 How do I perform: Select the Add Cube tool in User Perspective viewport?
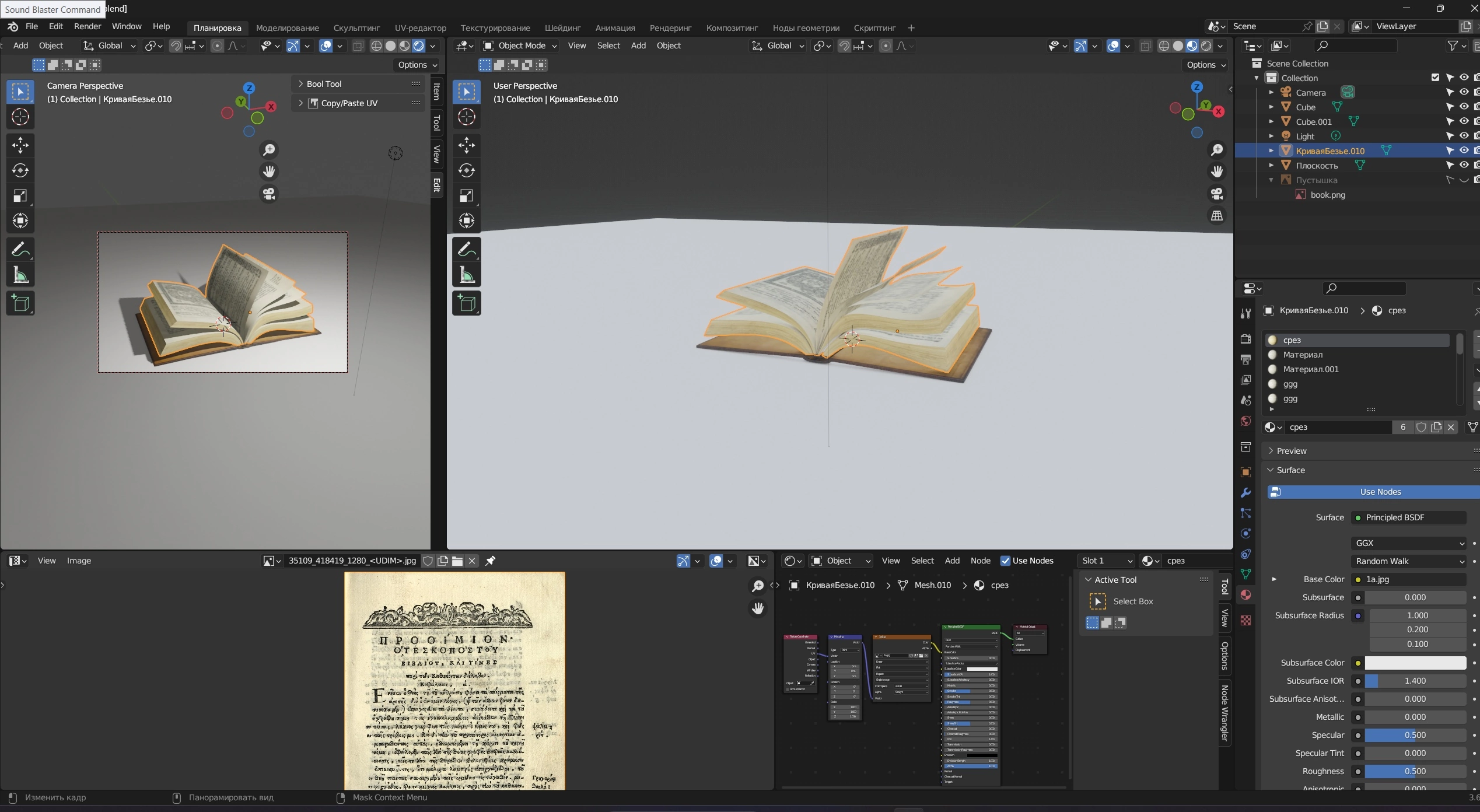click(467, 303)
